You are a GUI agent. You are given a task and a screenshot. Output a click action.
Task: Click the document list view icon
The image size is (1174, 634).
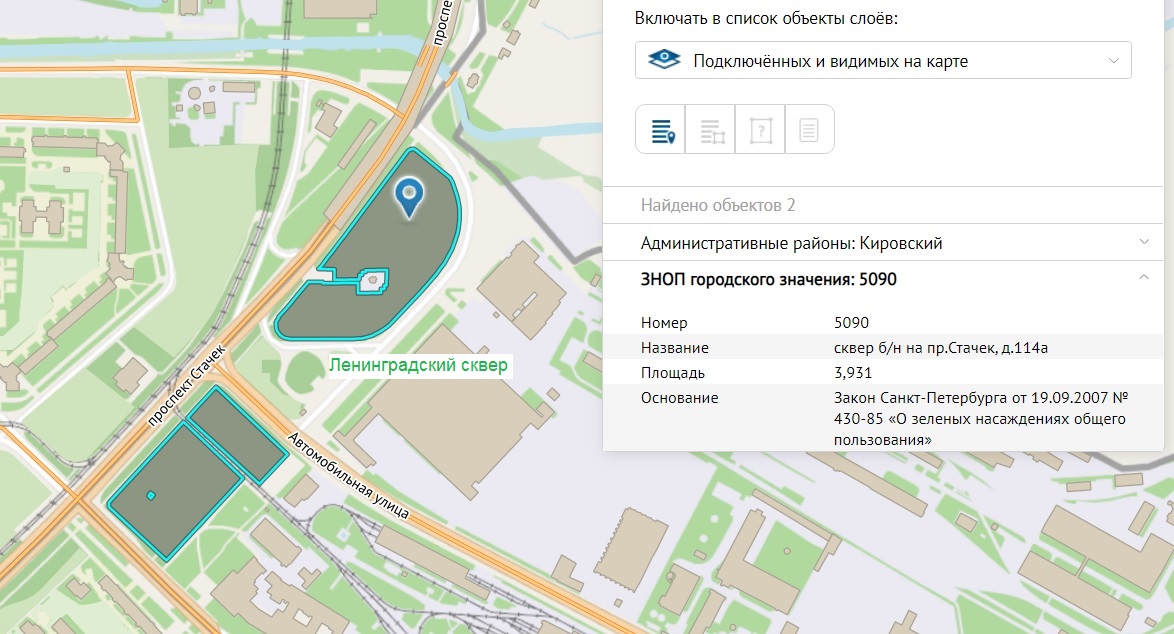pos(809,130)
